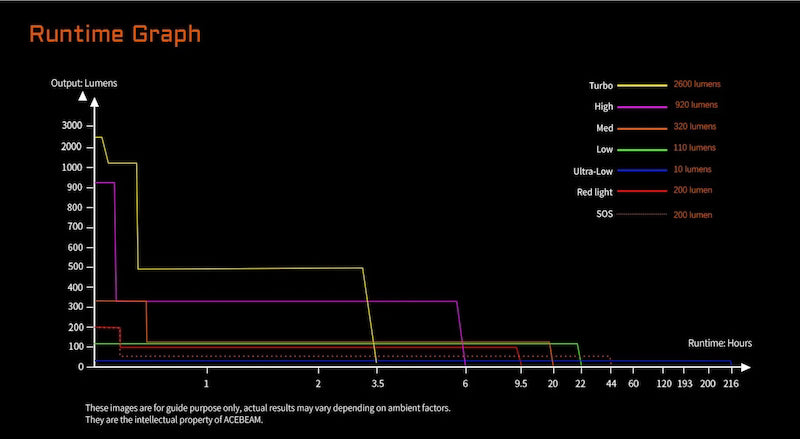Click the 9.5 hour mark on x-axis
The image size is (800, 439).
point(521,384)
